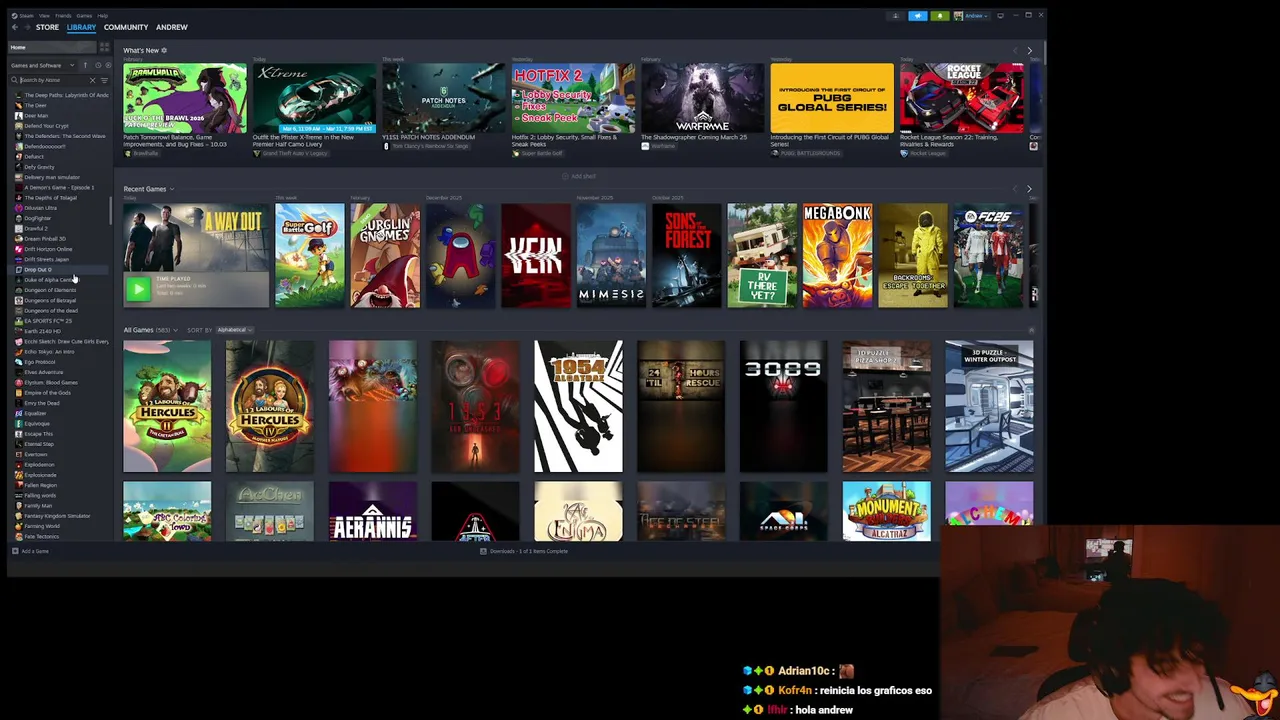This screenshot has height=720, width=1280.
Task: Open Sons of the Forest cover
Action: [686, 256]
